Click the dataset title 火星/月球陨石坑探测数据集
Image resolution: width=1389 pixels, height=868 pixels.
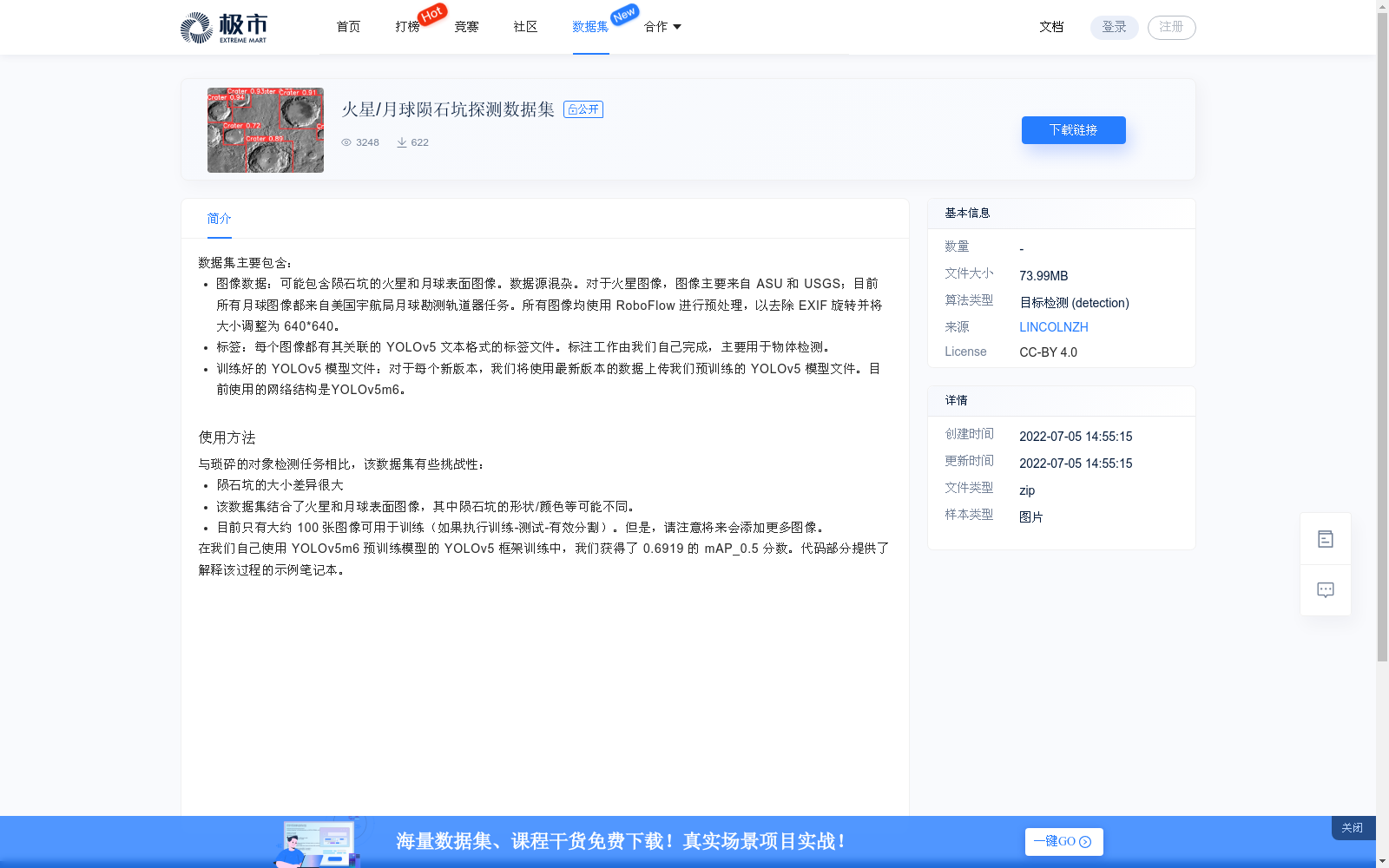coord(448,109)
